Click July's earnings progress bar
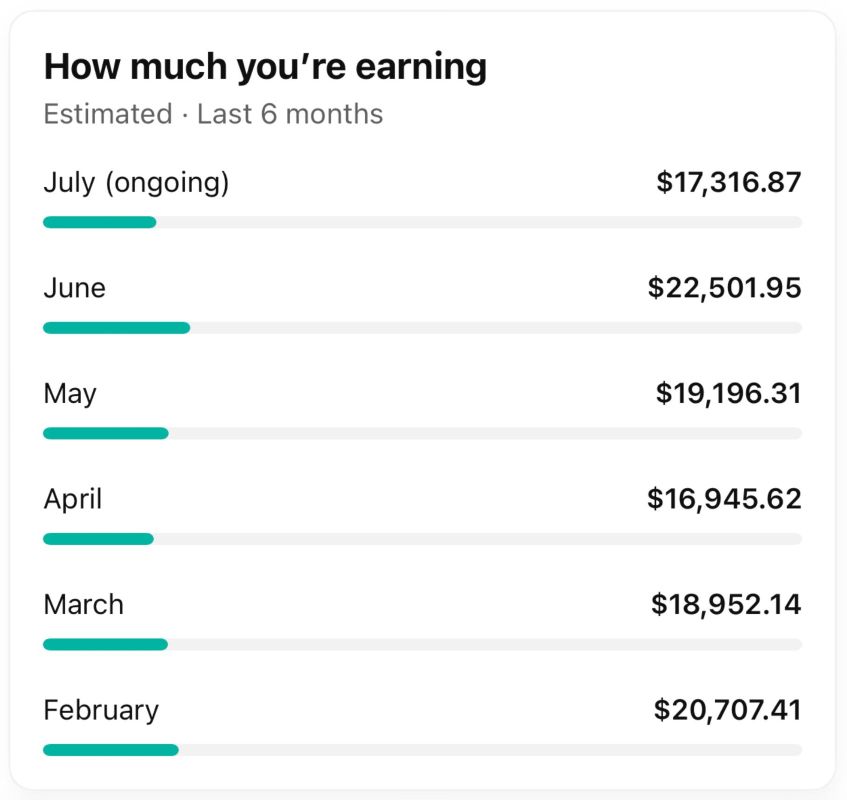The image size is (847, 800). 422,221
